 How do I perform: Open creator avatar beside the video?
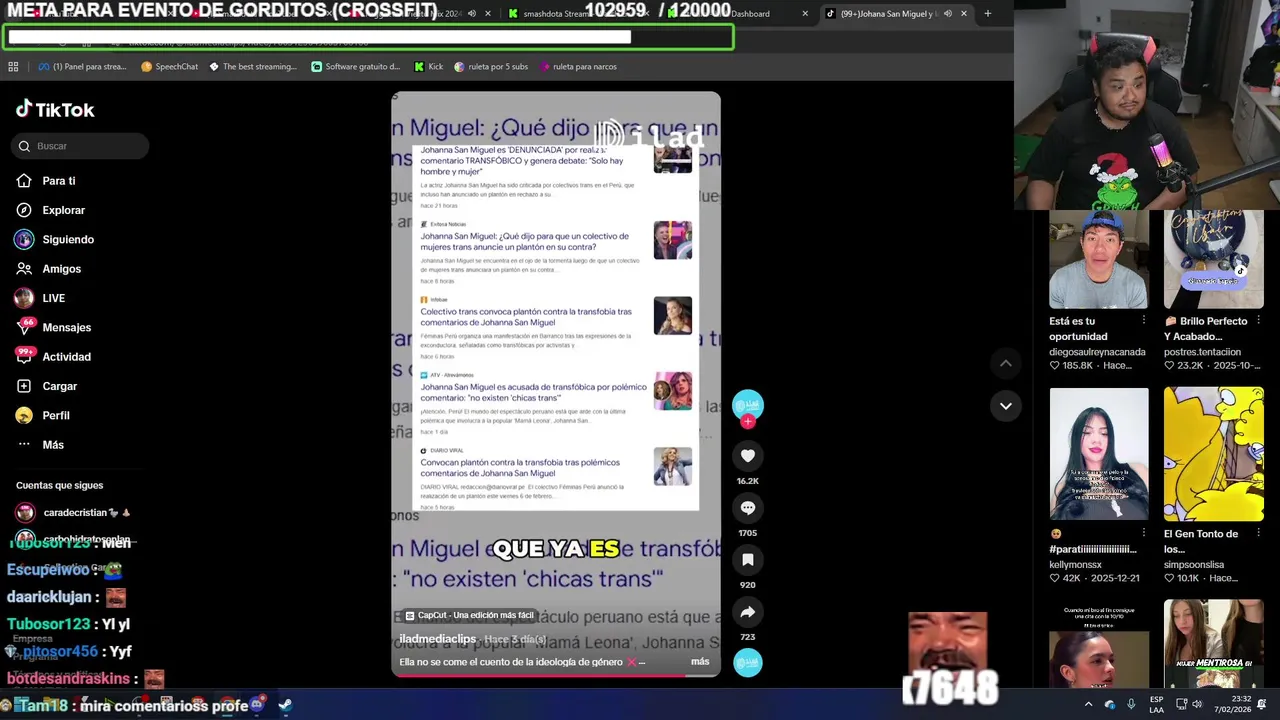click(748, 404)
